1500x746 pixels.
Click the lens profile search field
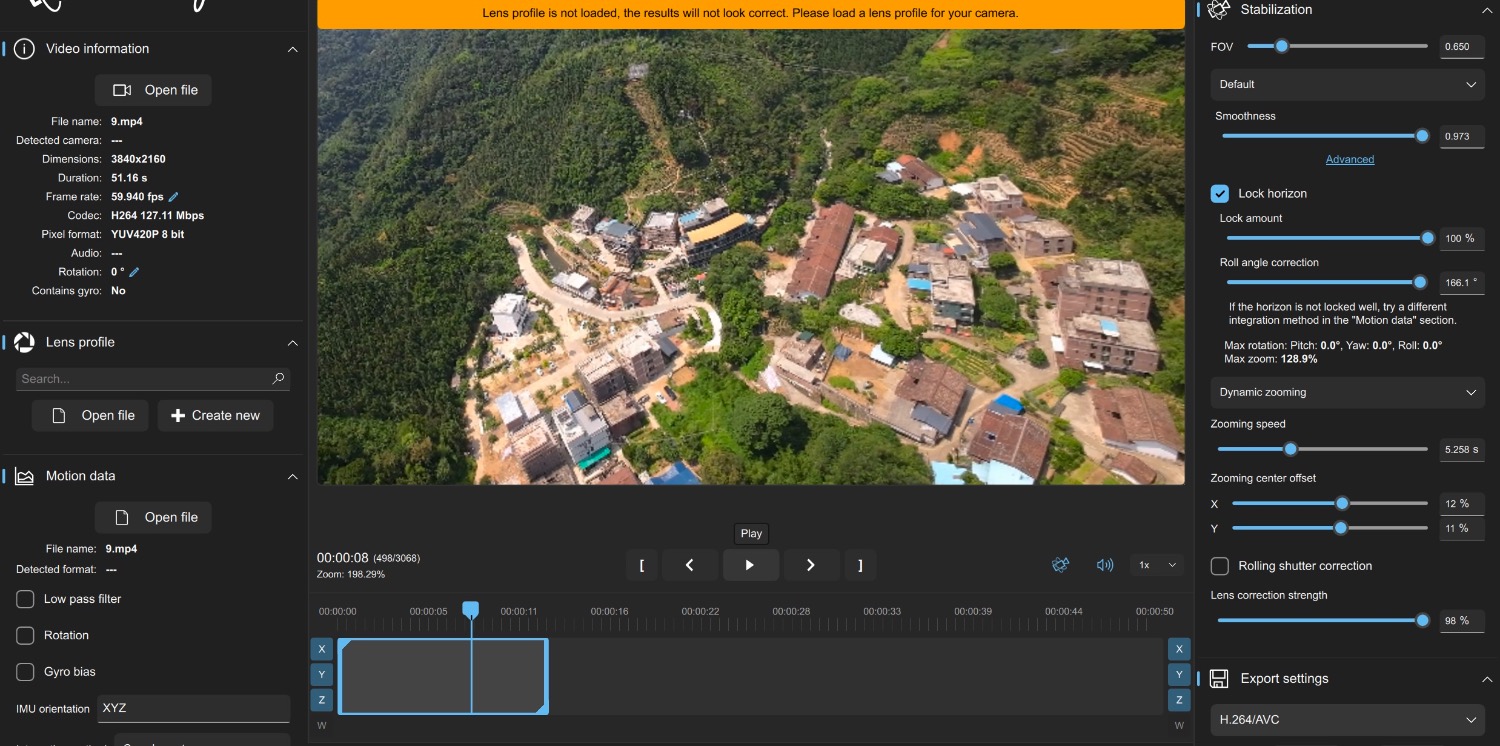coord(153,379)
